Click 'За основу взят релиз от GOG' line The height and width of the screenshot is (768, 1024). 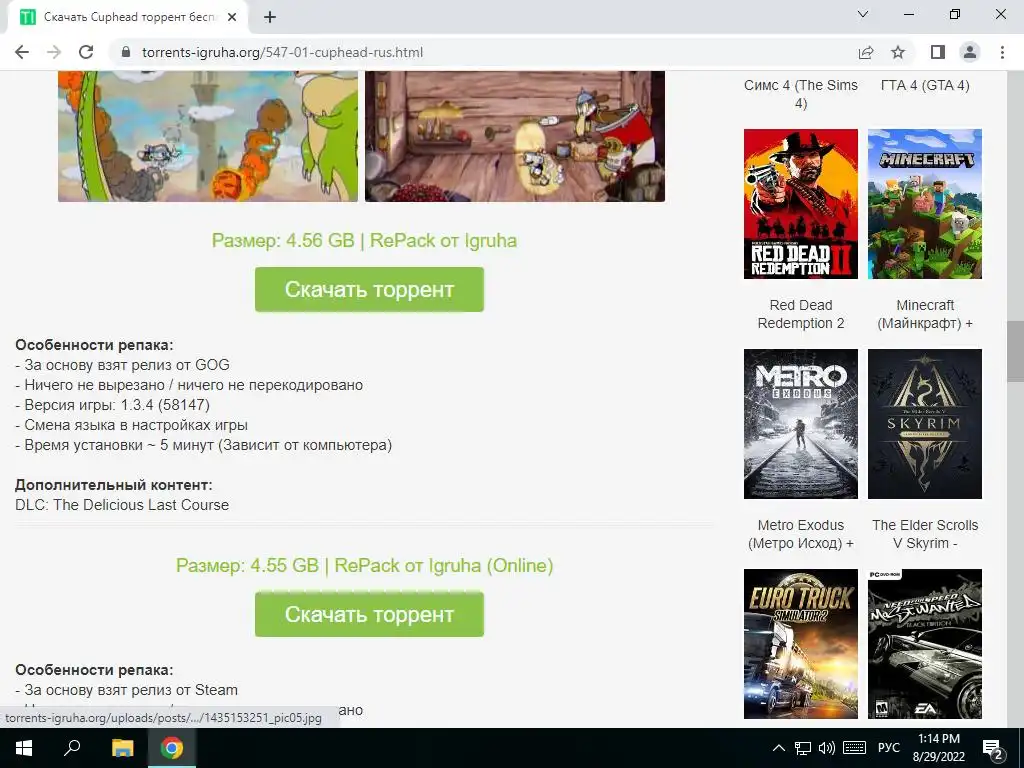tap(122, 365)
